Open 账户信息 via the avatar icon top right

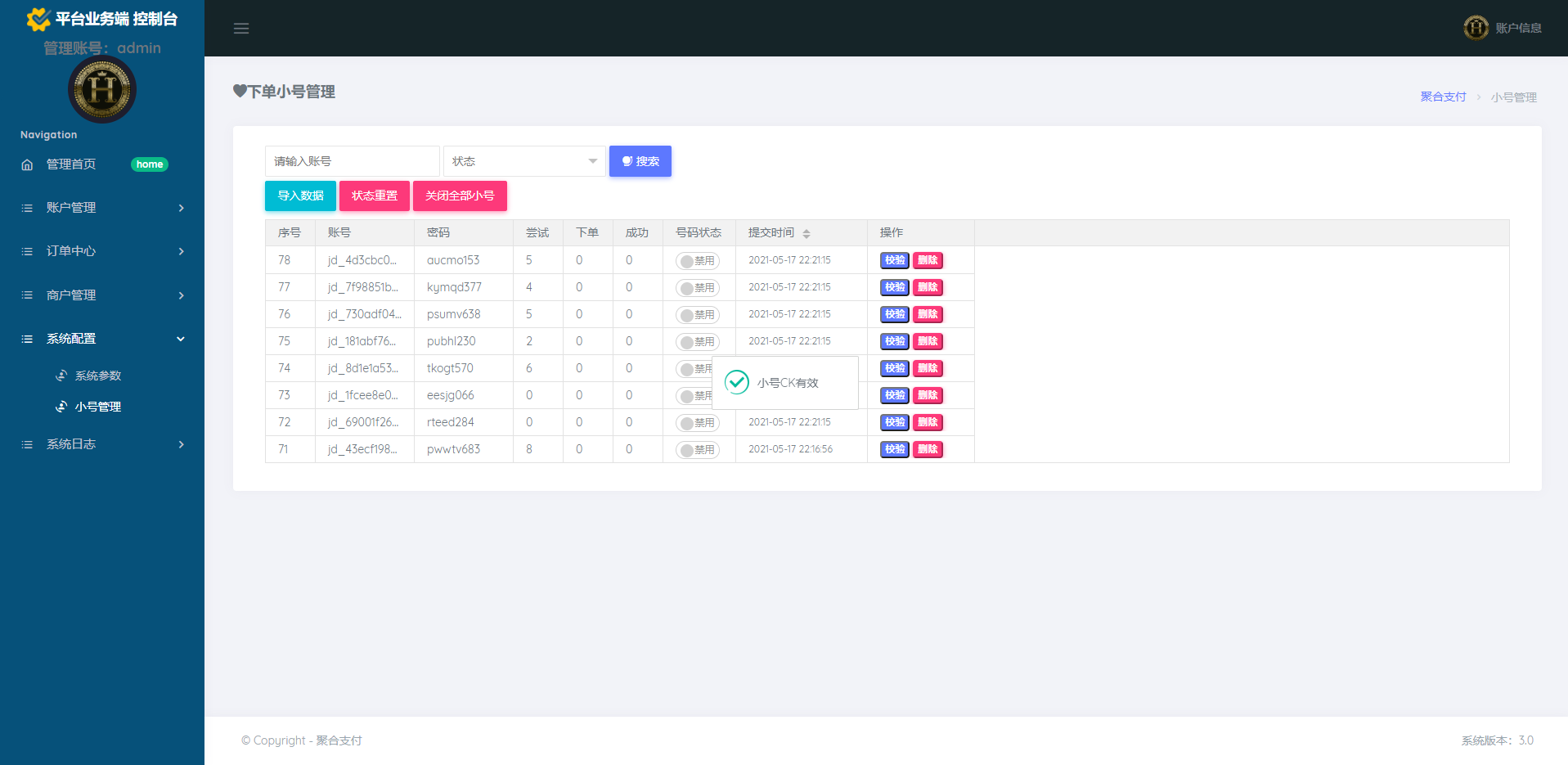[1475, 27]
